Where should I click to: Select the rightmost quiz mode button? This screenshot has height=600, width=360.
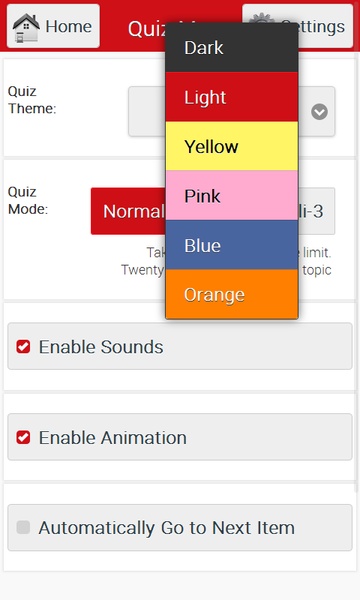tap(316, 211)
